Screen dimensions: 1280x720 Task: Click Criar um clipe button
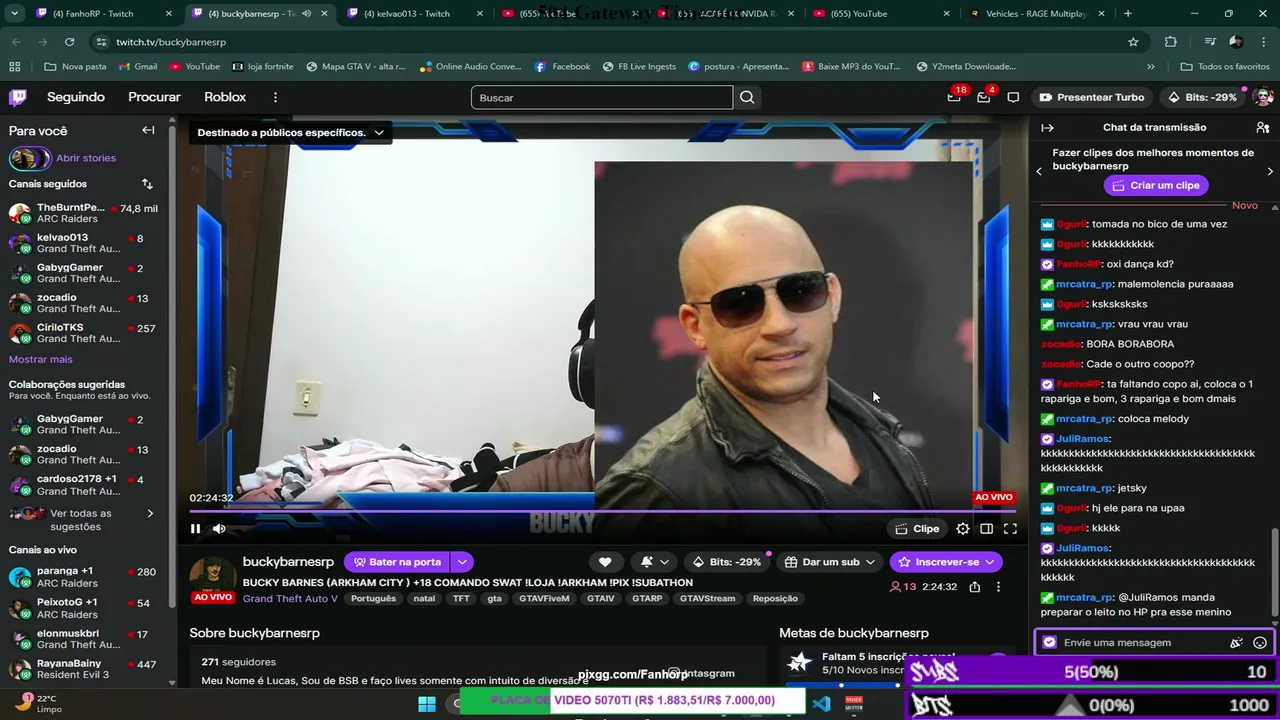click(1156, 185)
